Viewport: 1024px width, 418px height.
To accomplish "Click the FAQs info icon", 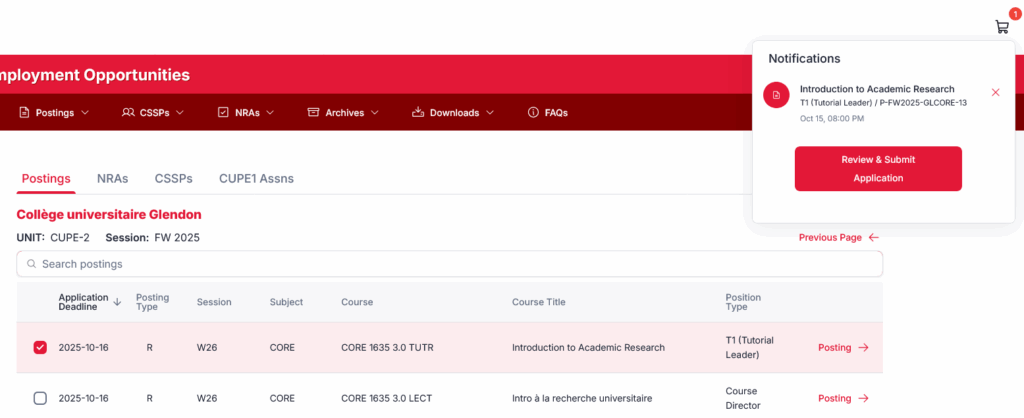I will pos(533,112).
